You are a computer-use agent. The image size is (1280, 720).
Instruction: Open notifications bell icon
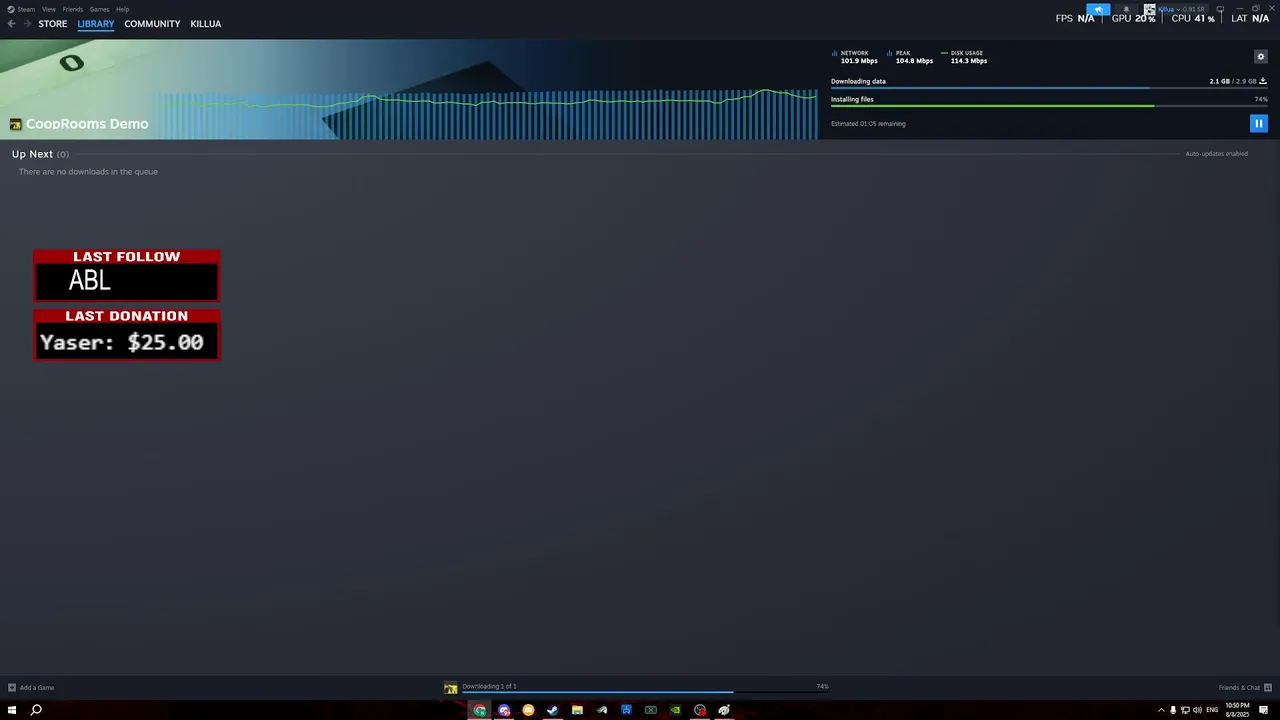tap(1126, 9)
